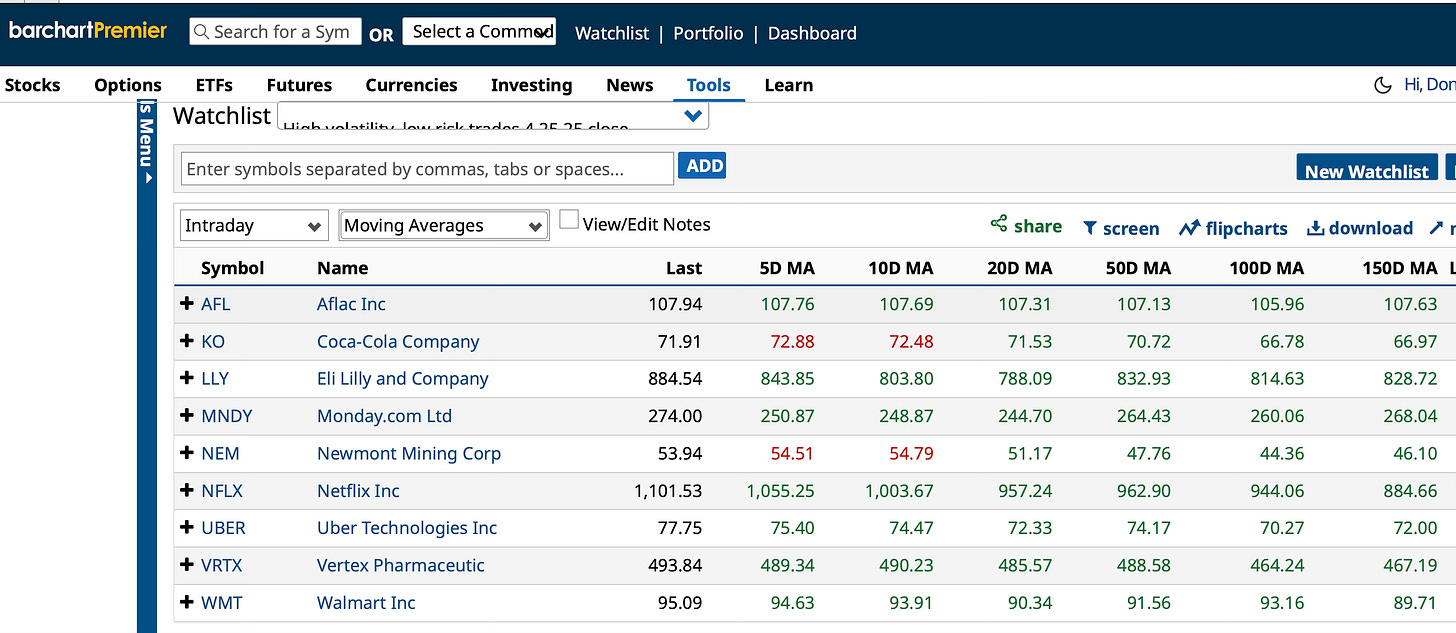Expand the AFL row plus icon
The image size is (1456, 633).
coord(186,304)
